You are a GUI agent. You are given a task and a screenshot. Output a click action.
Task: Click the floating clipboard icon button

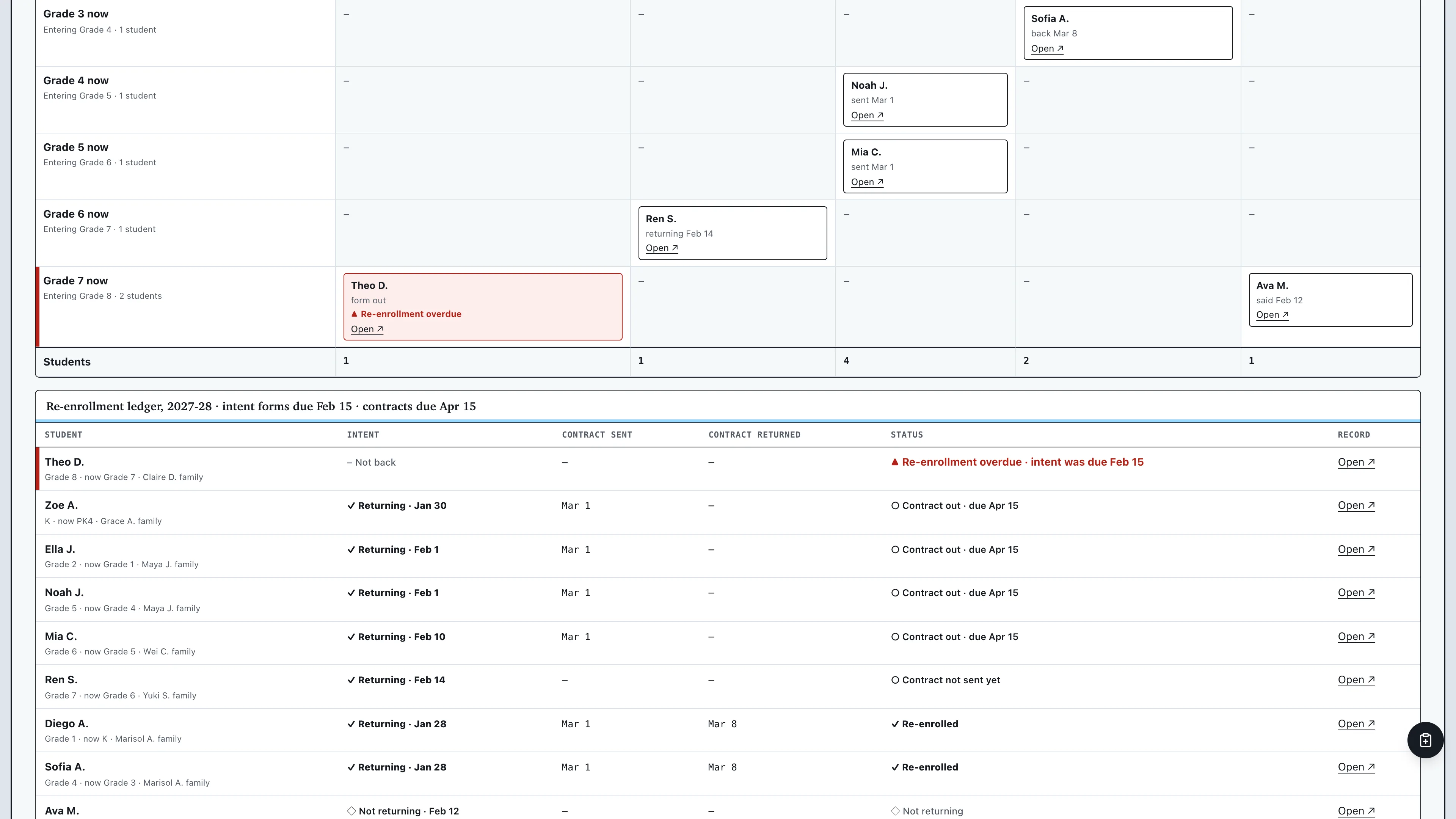pyautogui.click(x=1426, y=740)
